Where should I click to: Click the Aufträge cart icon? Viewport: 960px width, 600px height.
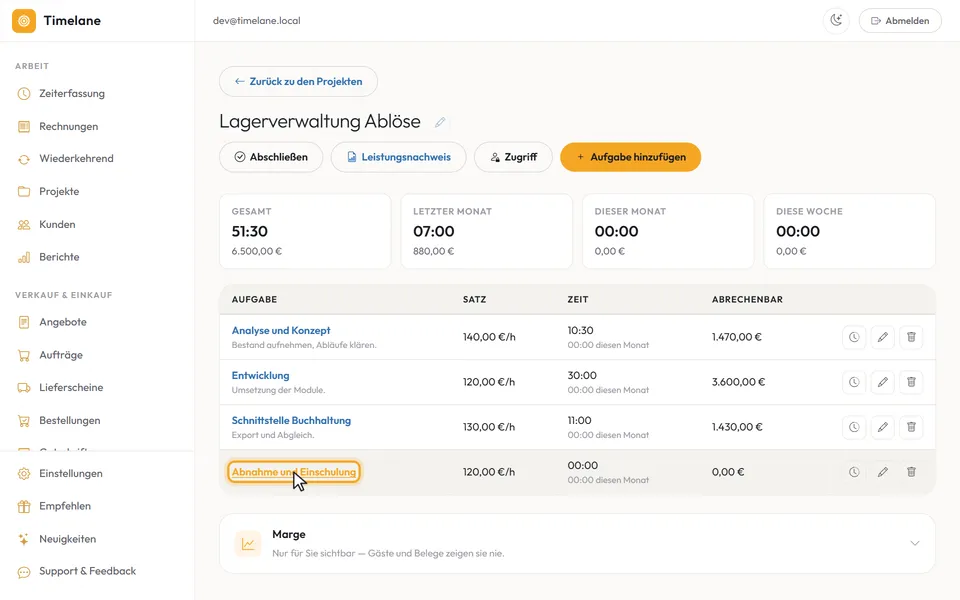coord(24,355)
